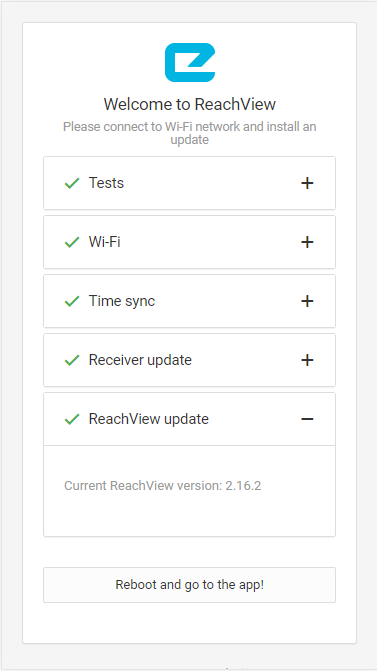Click the Current ReachView version text
This screenshot has height=671, width=377.
click(x=163, y=486)
